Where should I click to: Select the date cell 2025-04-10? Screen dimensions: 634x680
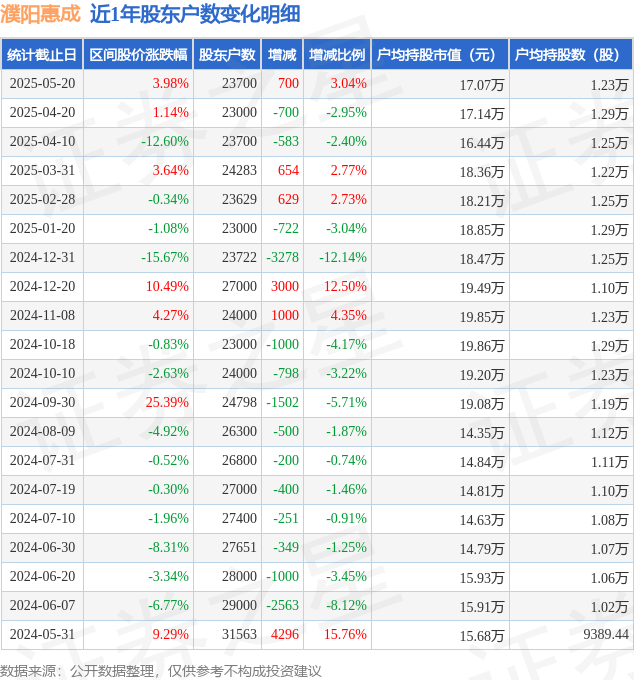pyautogui.click(x=42, y=141)
